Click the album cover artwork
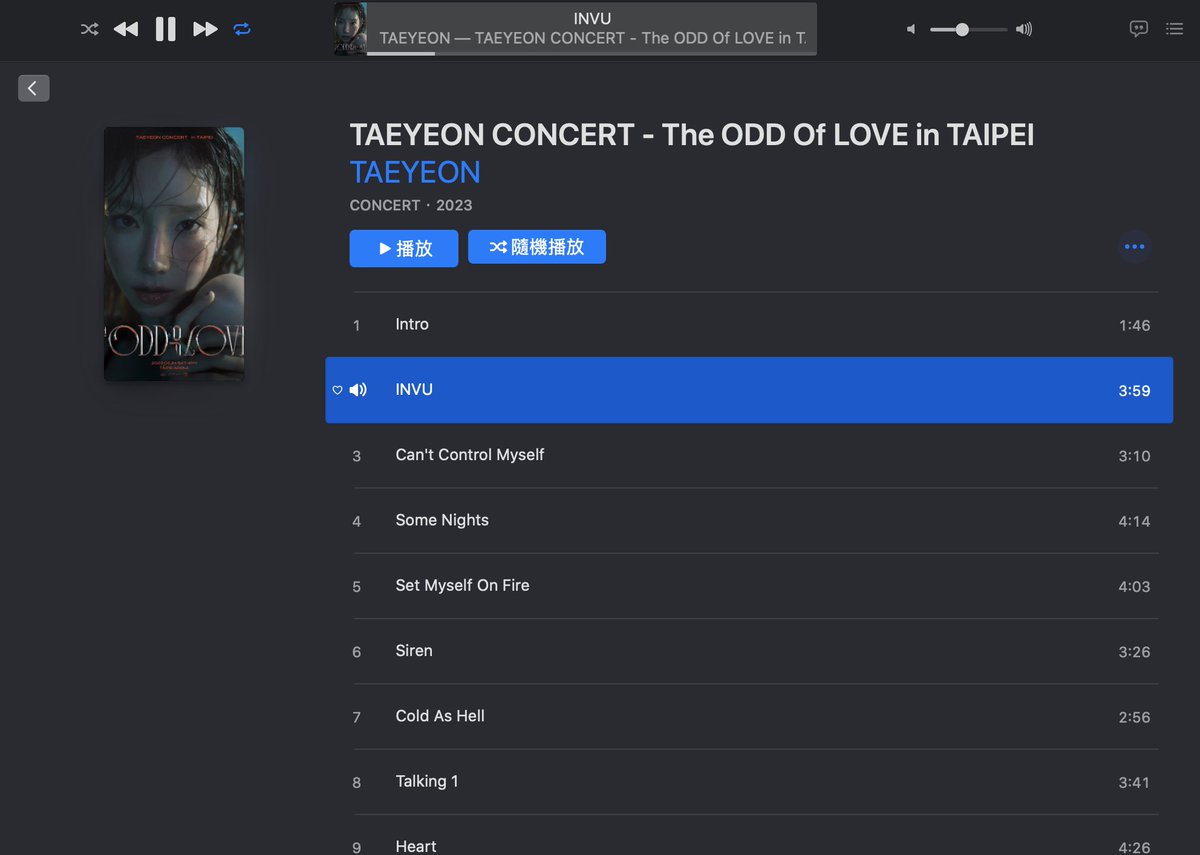Image resolution: width=1200 pixels, height=855 pixels. click(174, 254)
